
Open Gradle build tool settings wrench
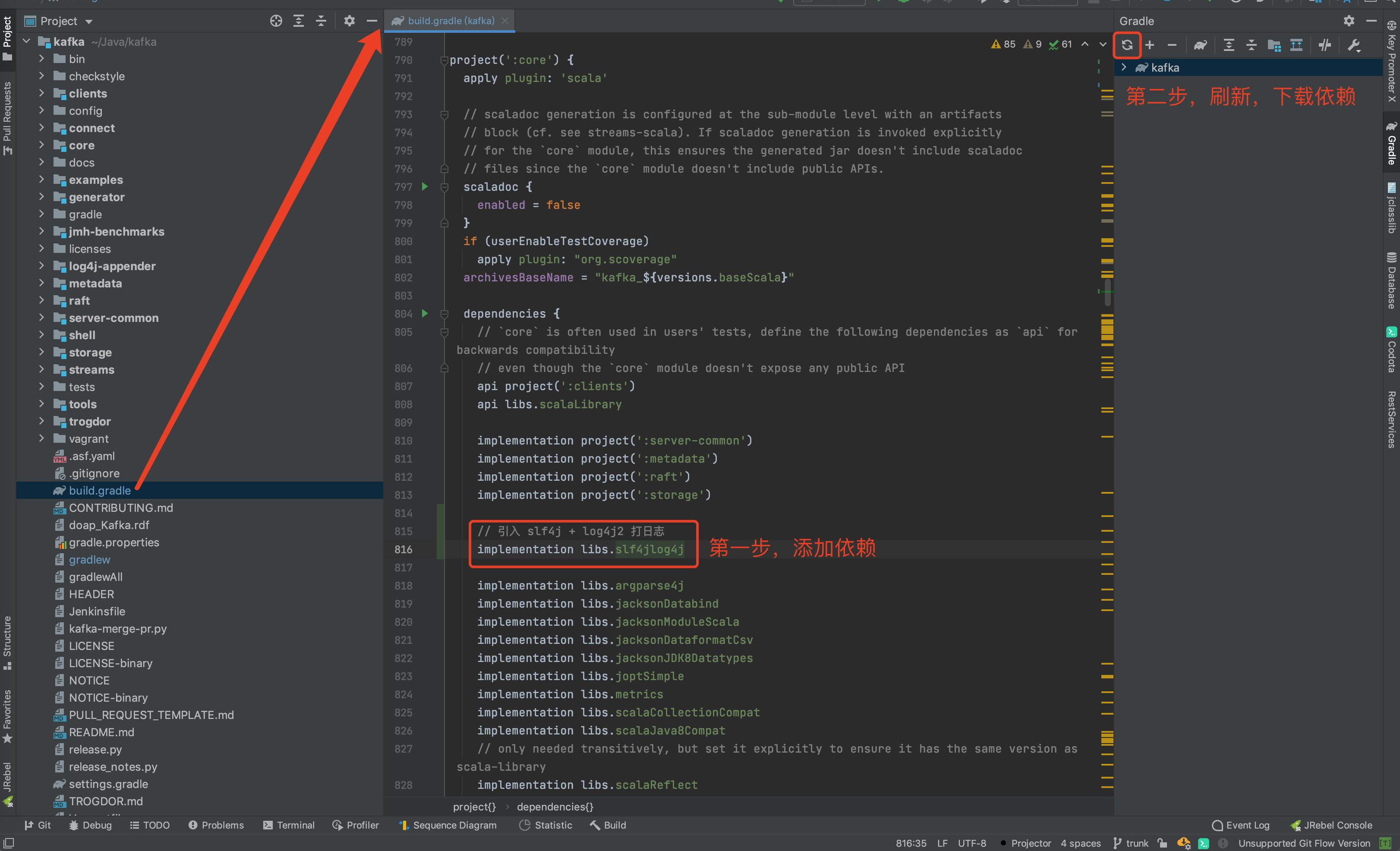1355,45
